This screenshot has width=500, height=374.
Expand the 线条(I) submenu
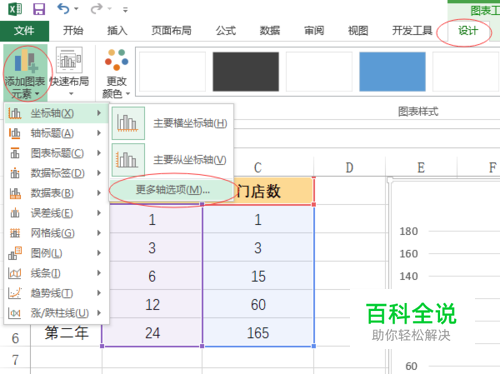(x=56, y=273)
